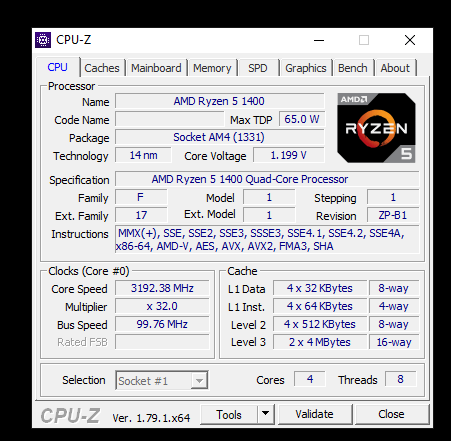Click the empty Rated FSB field
The height and width of the screenshot is (441, 451).
[x=162, y=342]
